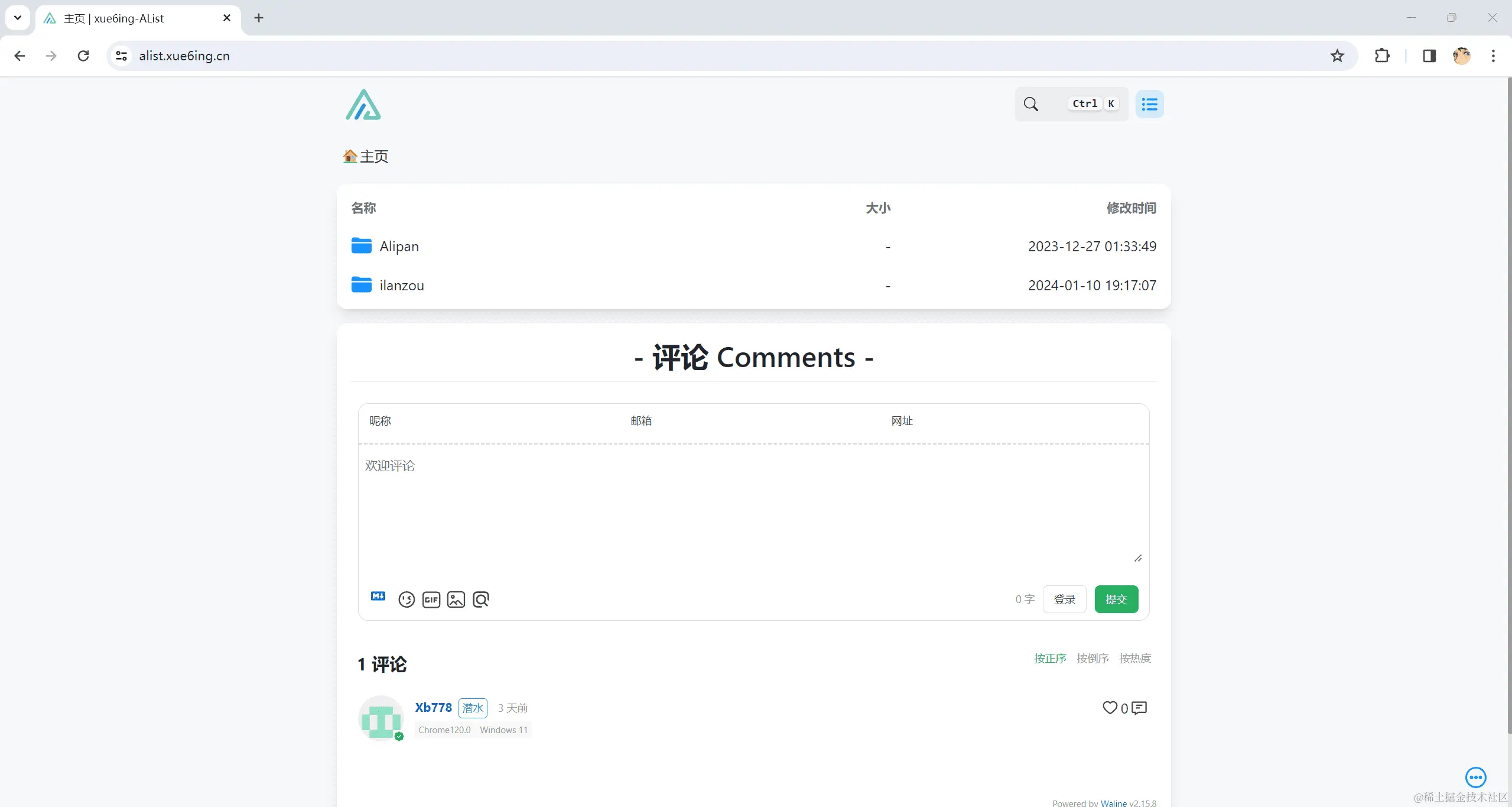Sort comments by 按倒序

(x=1092, y=658)
